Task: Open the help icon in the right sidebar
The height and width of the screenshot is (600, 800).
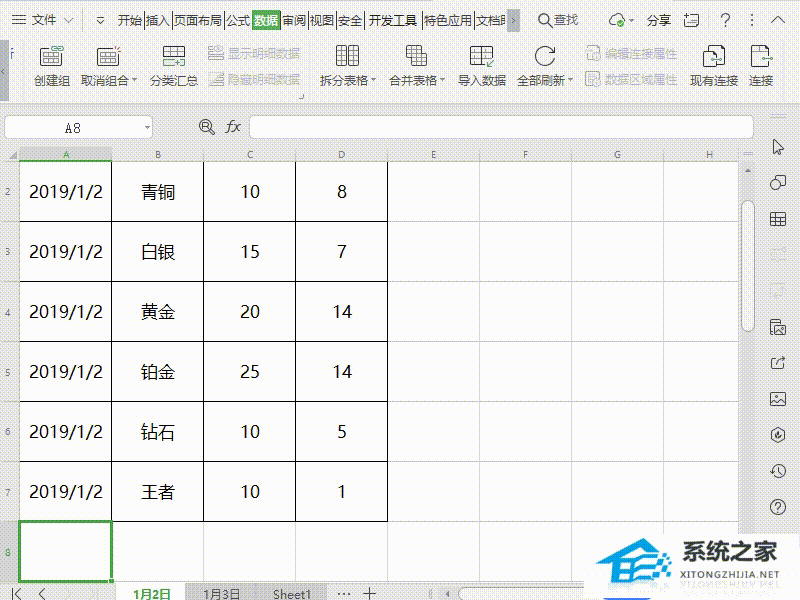Action: click(778, 507)
